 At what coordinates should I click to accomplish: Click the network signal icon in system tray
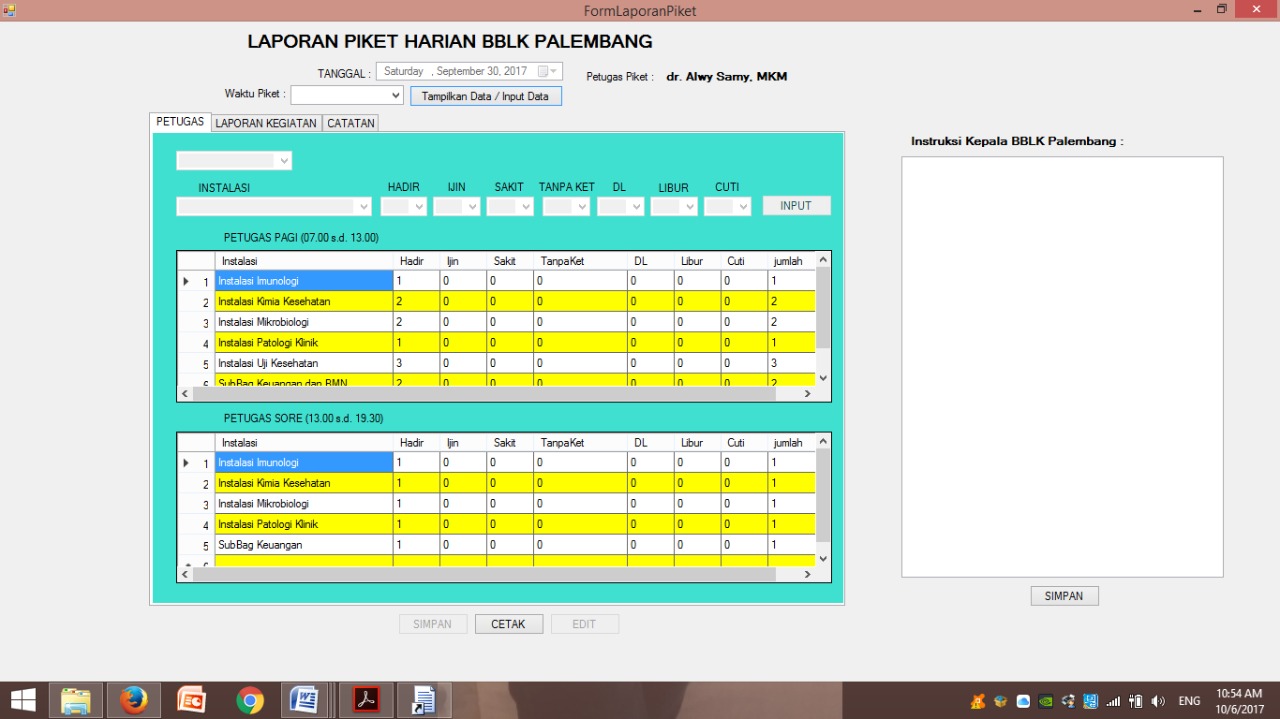coord(1112,700)
